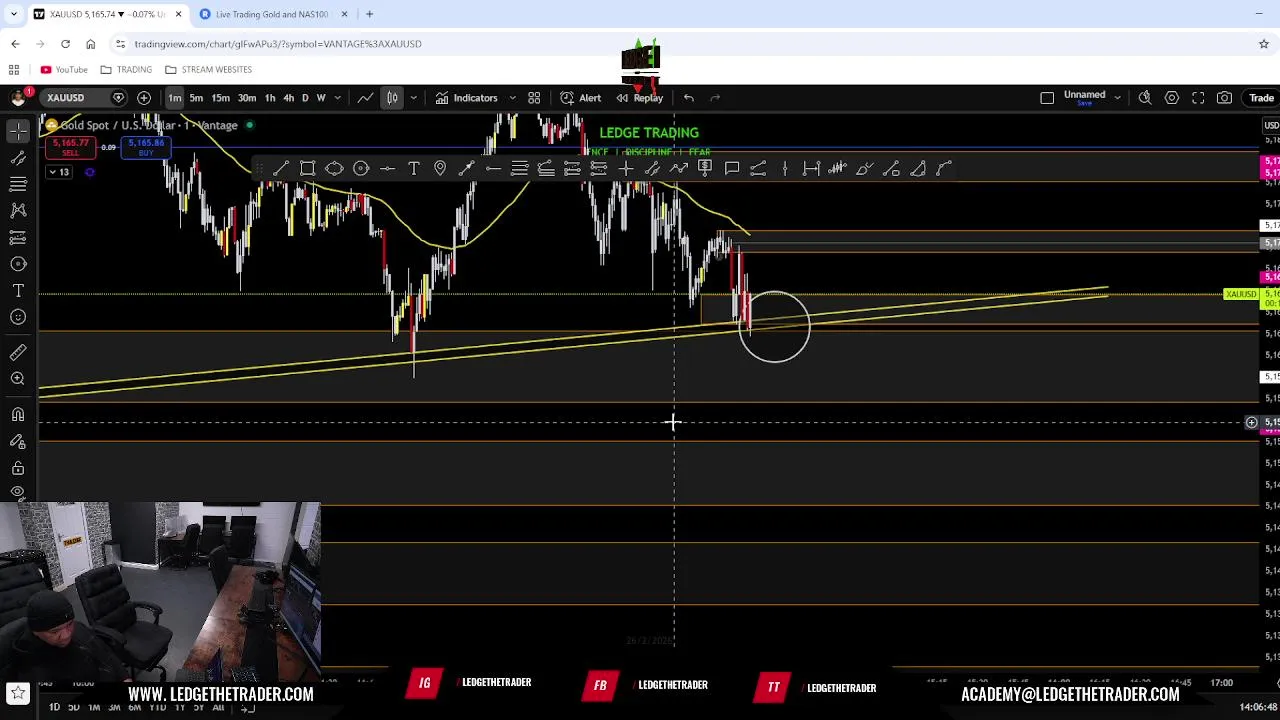Viewport: 1280px width, 720px height.
Task: Click the rectangle tool in favorites toolbar
Action: (307, 169)
